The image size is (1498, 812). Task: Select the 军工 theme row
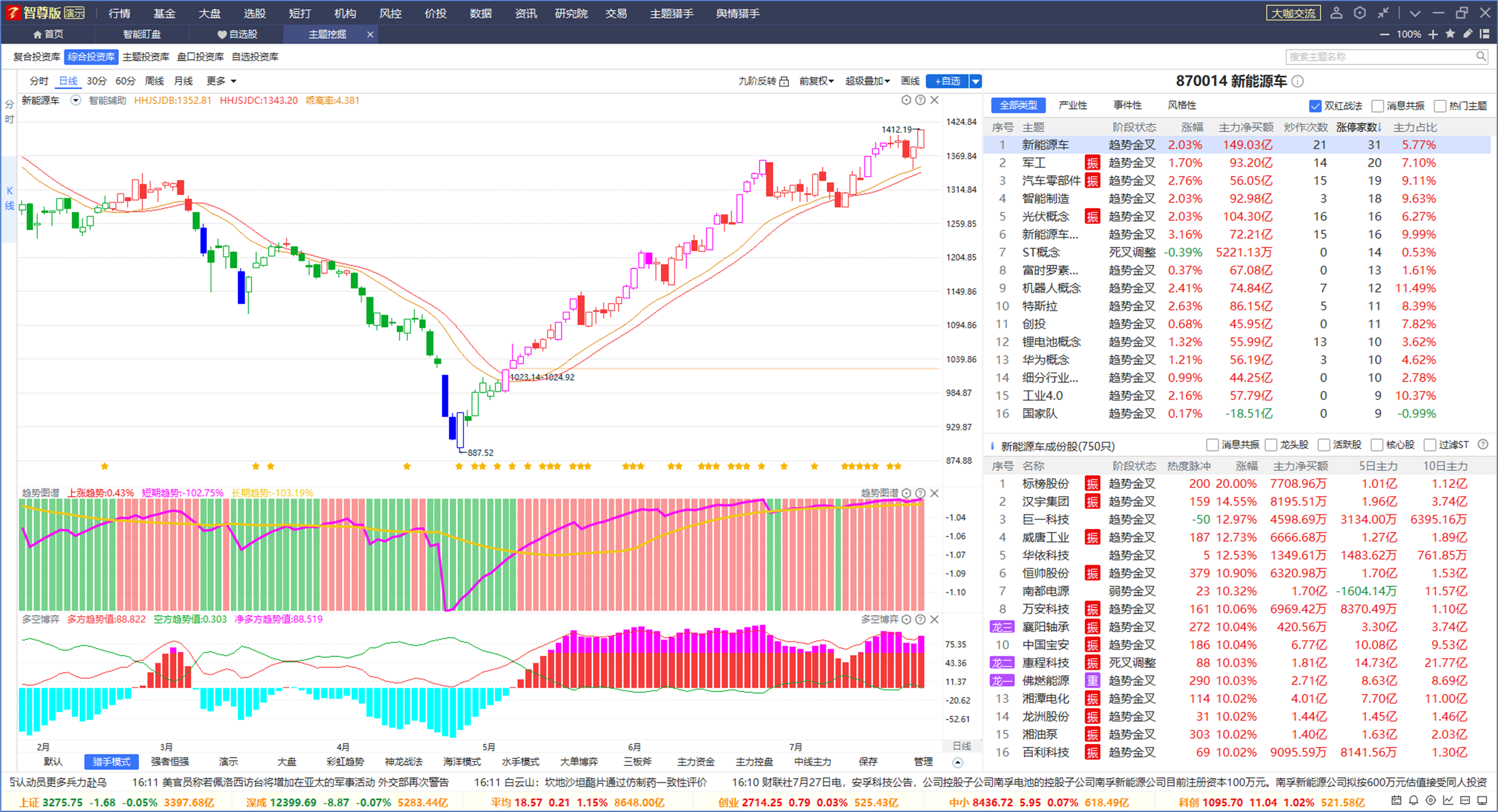(x=1236, y=162)
